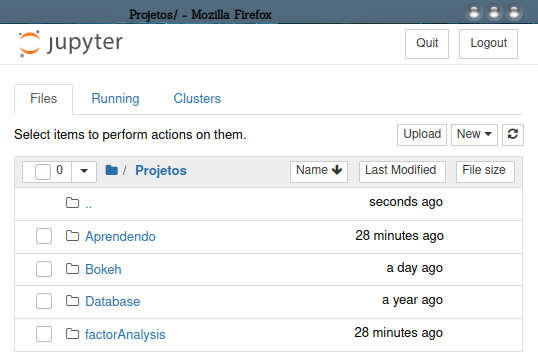Click the factorAnalysis folder icon

72,334
